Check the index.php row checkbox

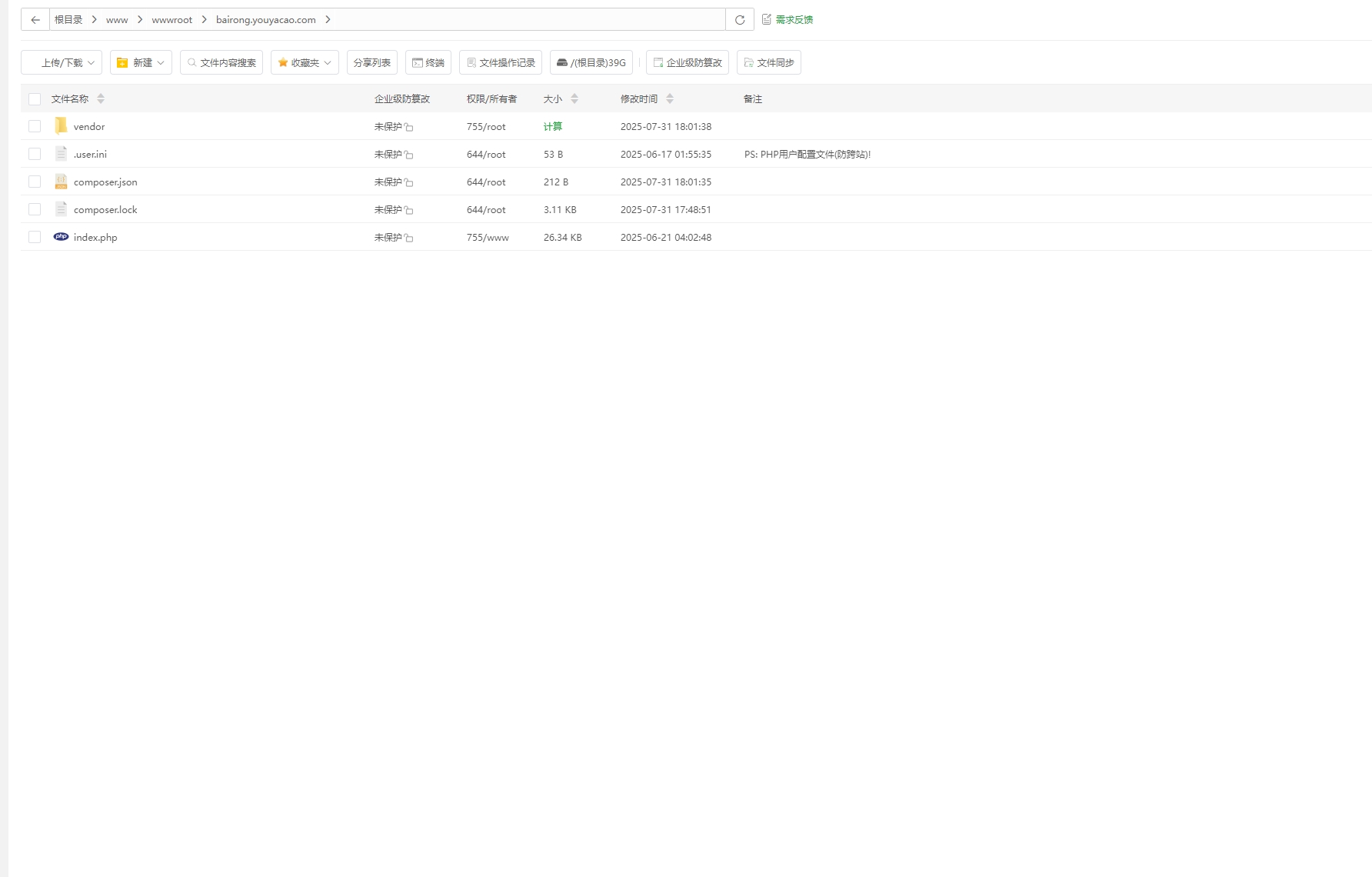click(35, 237)
